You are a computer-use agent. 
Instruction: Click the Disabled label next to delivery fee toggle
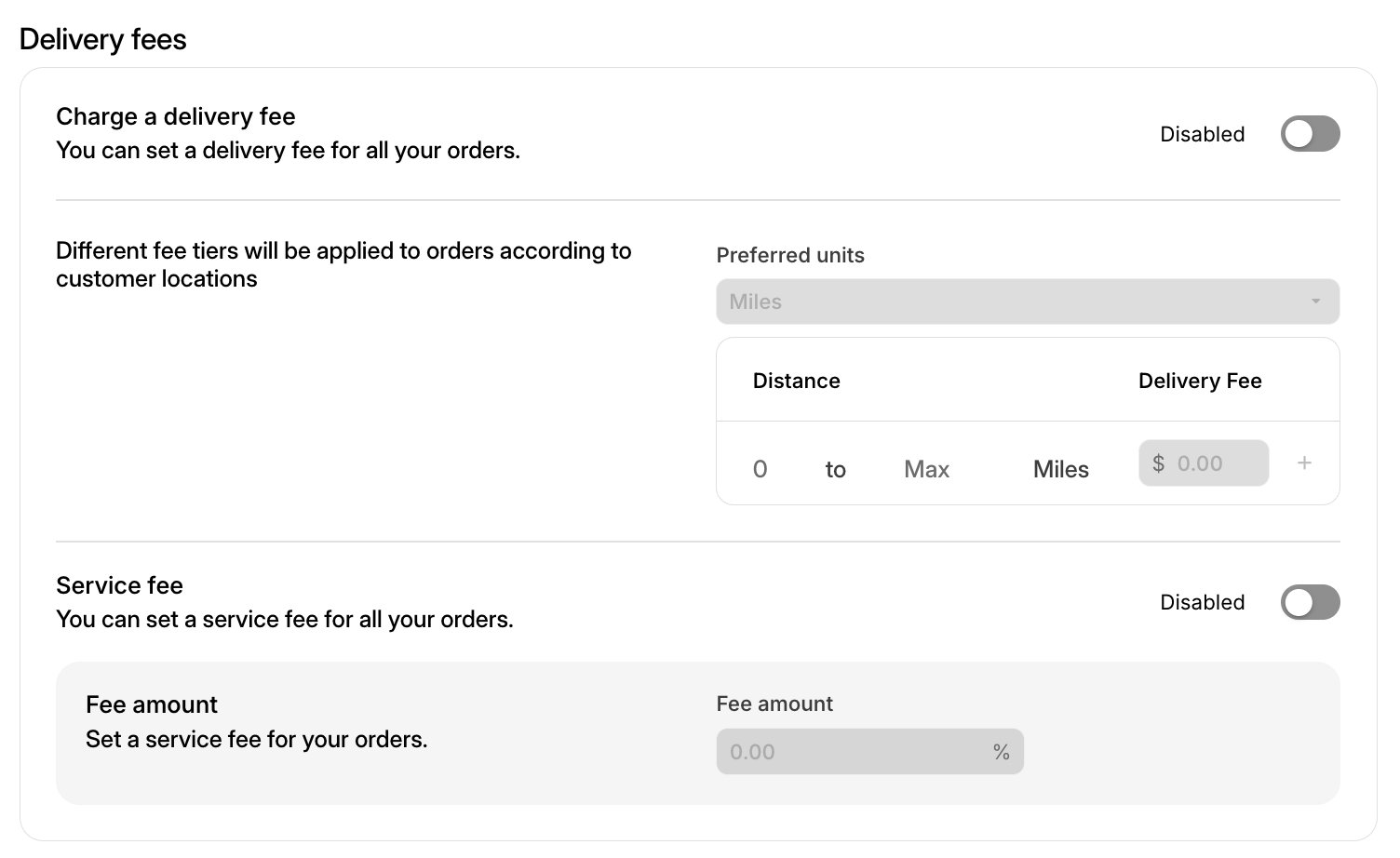tap(1202, 134)
